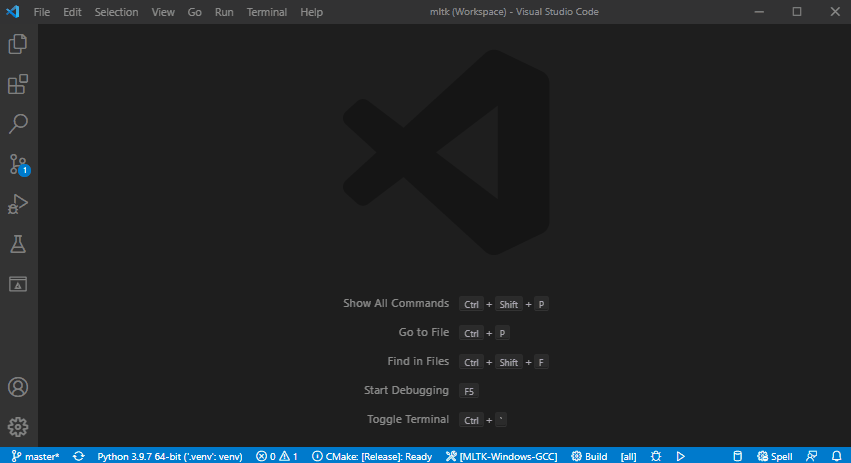Click the synchronize changes icon in status bar
This screenshot has height=463, width=851.
tap(78, 456)
